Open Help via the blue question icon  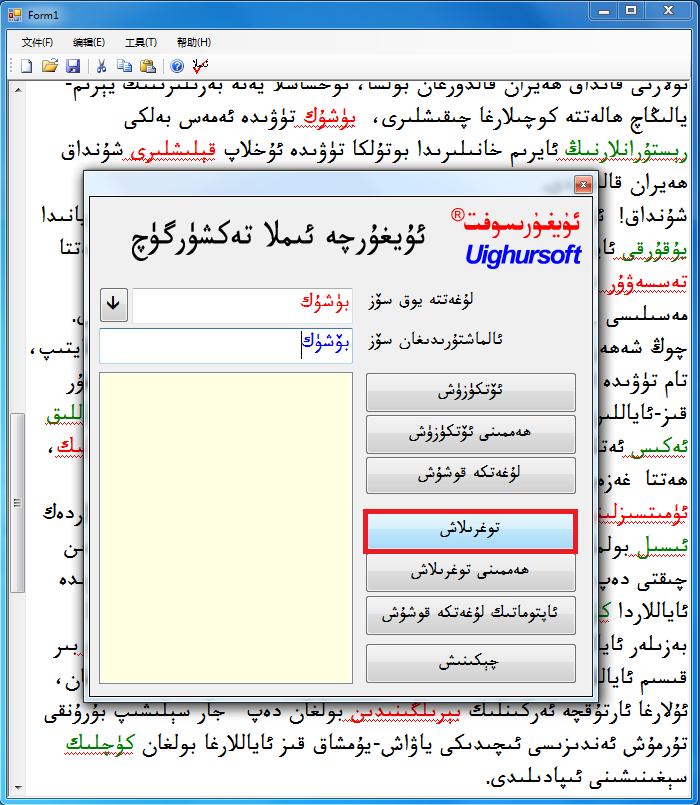pos(177,66)
